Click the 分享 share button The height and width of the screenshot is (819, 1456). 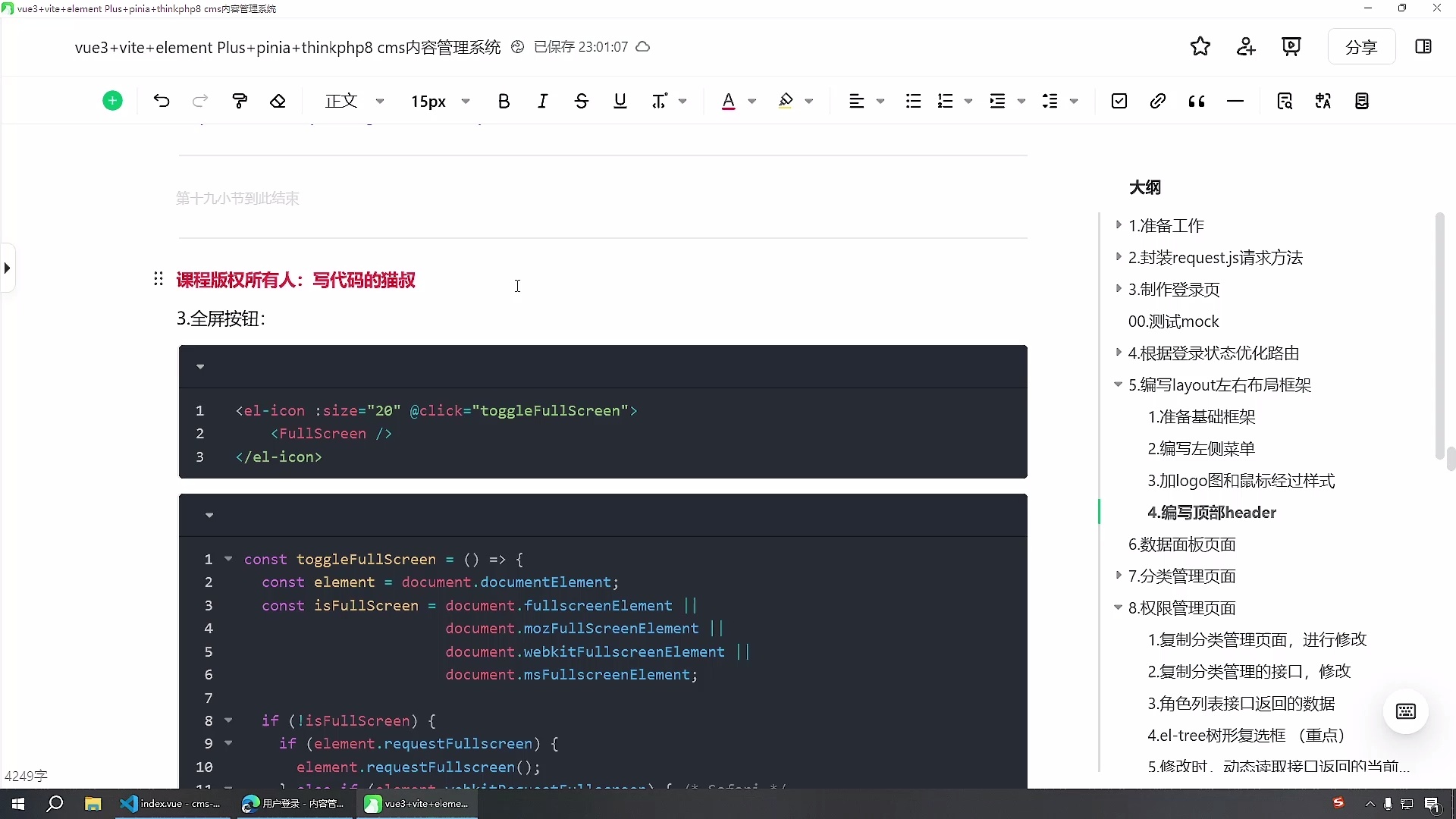coord(1361,47)
